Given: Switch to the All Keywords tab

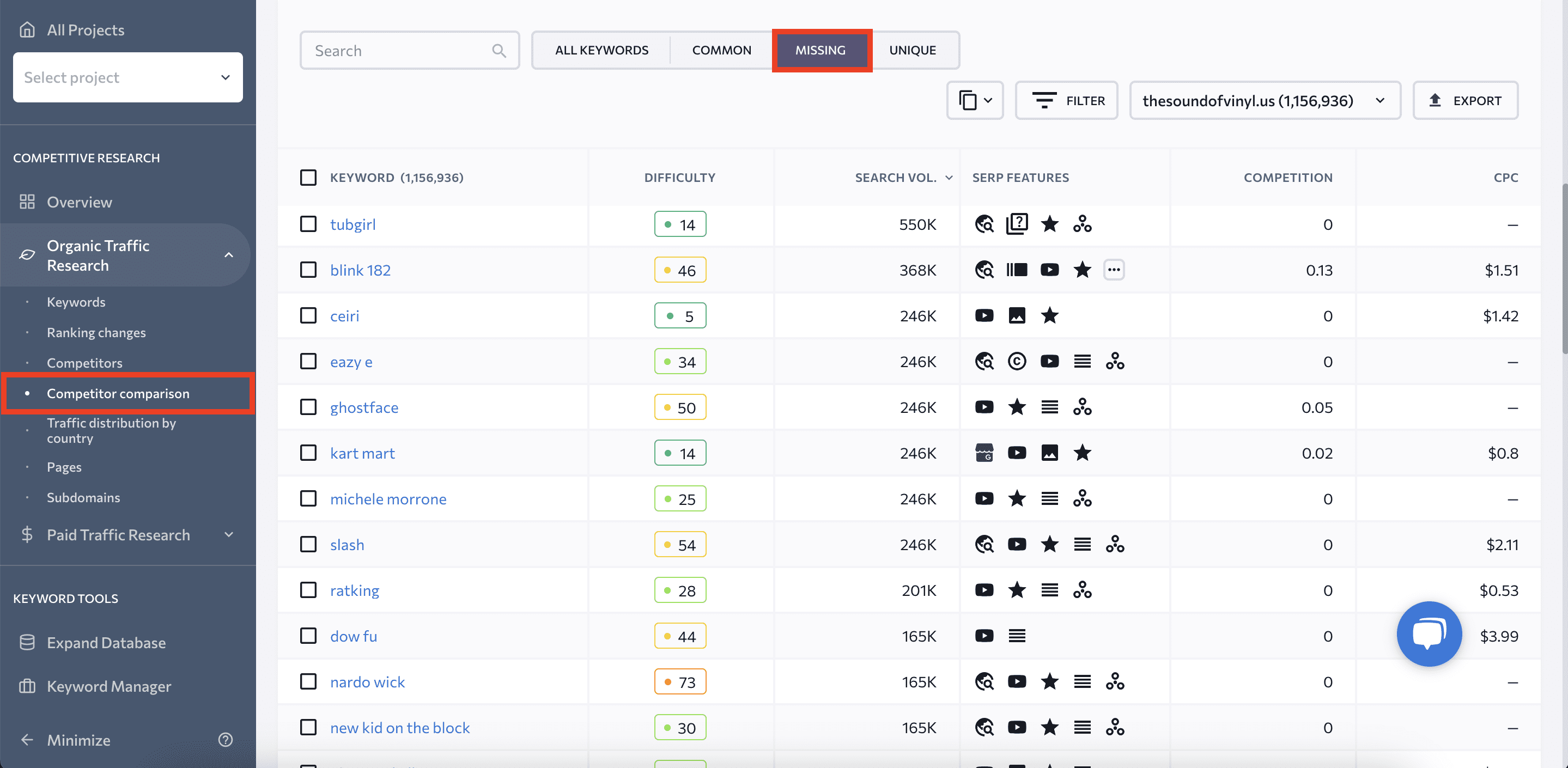Looking at the screenshot, I should coord(601,50).
